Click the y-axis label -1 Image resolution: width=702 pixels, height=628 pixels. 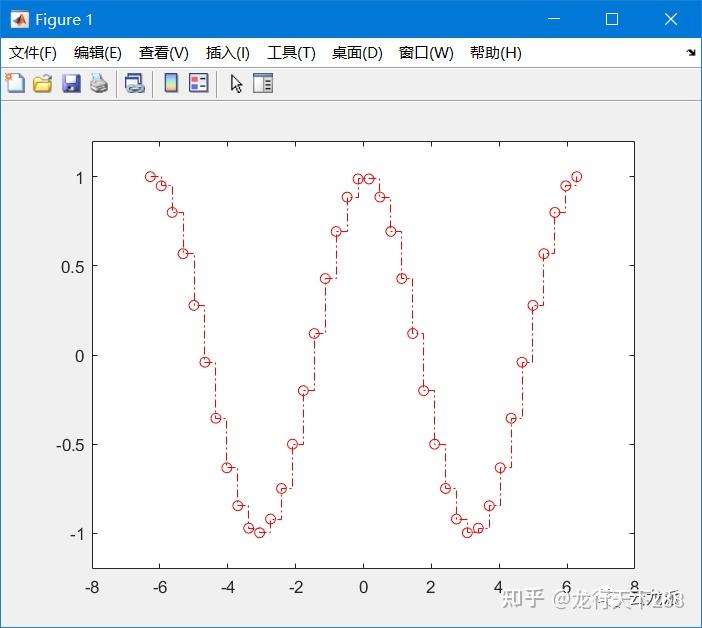tap(77, 534)
